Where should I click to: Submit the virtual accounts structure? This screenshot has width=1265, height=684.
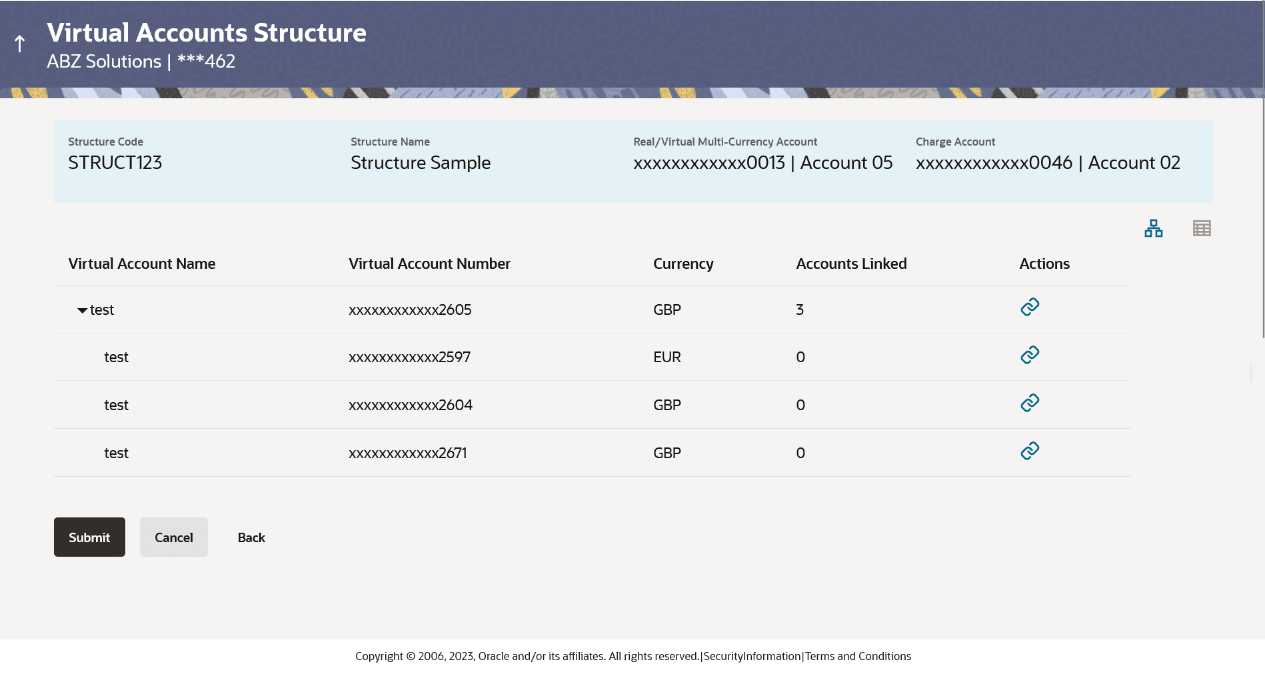tap(89, 537)
